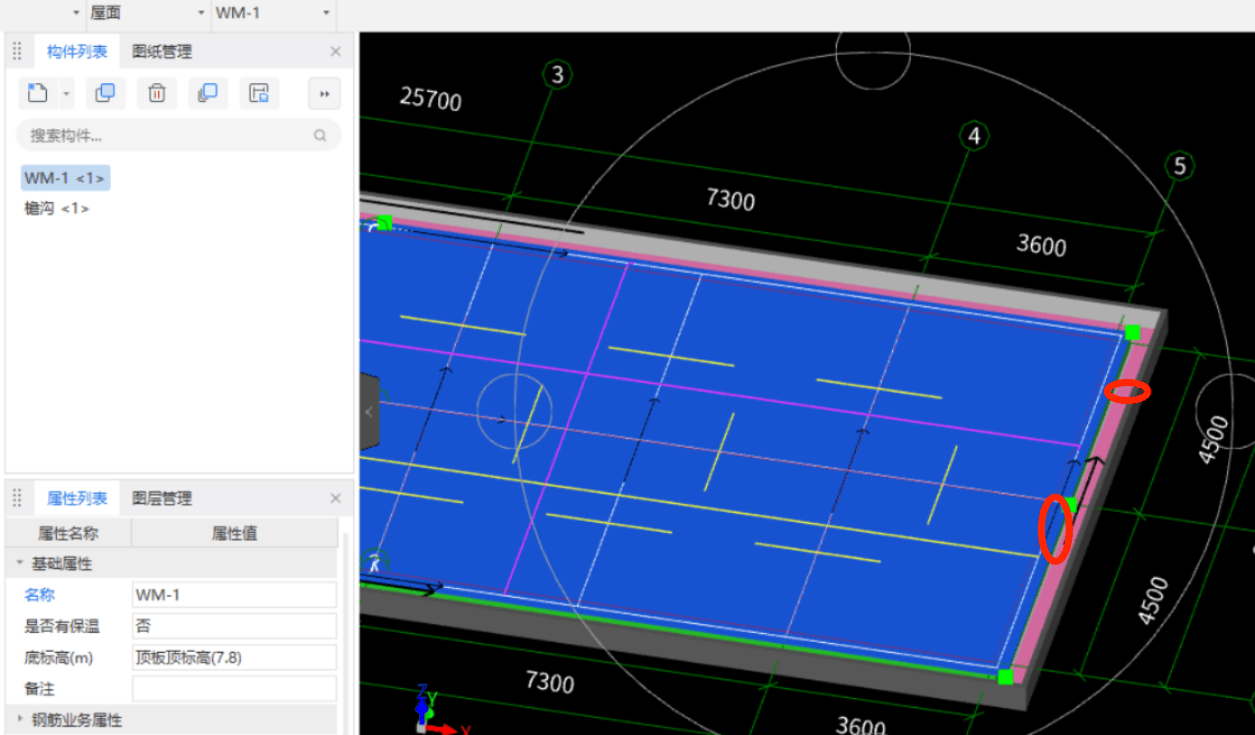Click green grip mid right edge of roof
This screenshot has width=1255, height=735.
1071,504
